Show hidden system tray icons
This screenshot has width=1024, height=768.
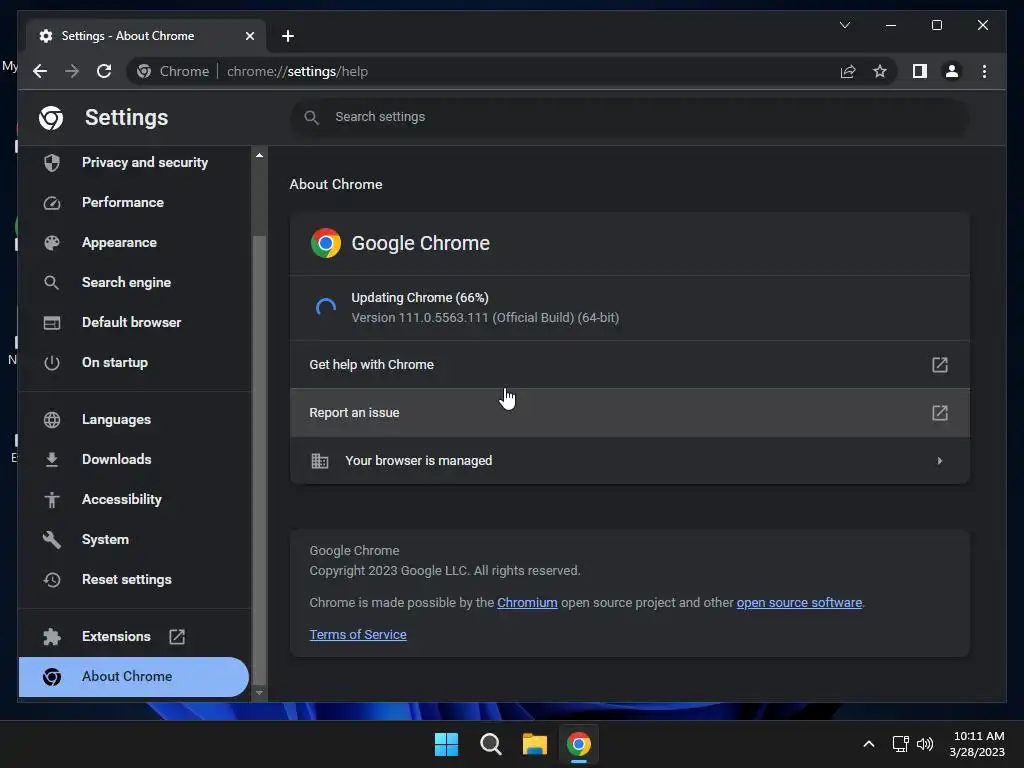click(x=869, y=744)
